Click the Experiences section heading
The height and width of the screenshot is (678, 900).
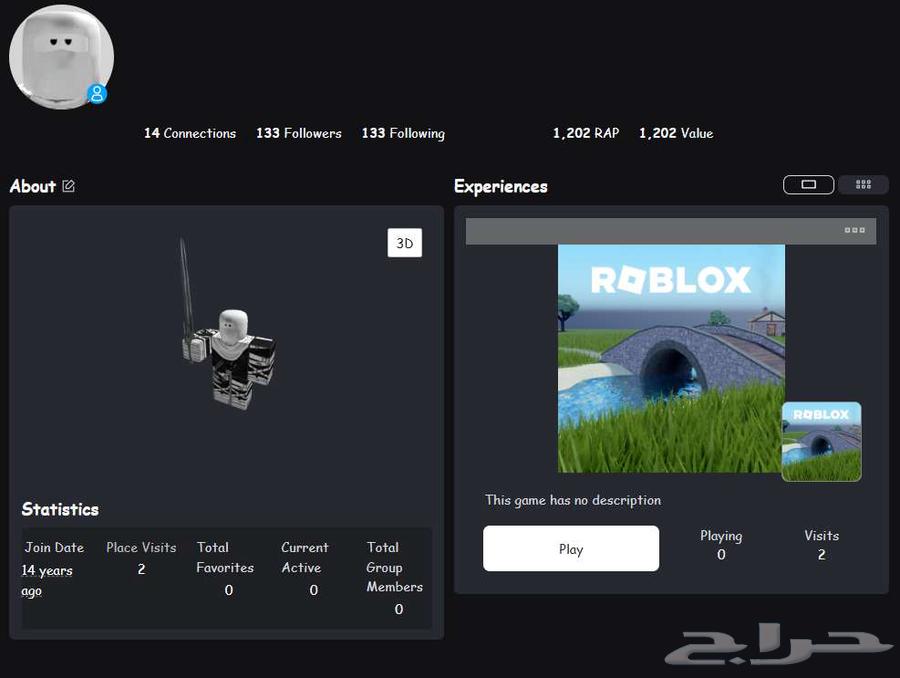click(501, 186)
